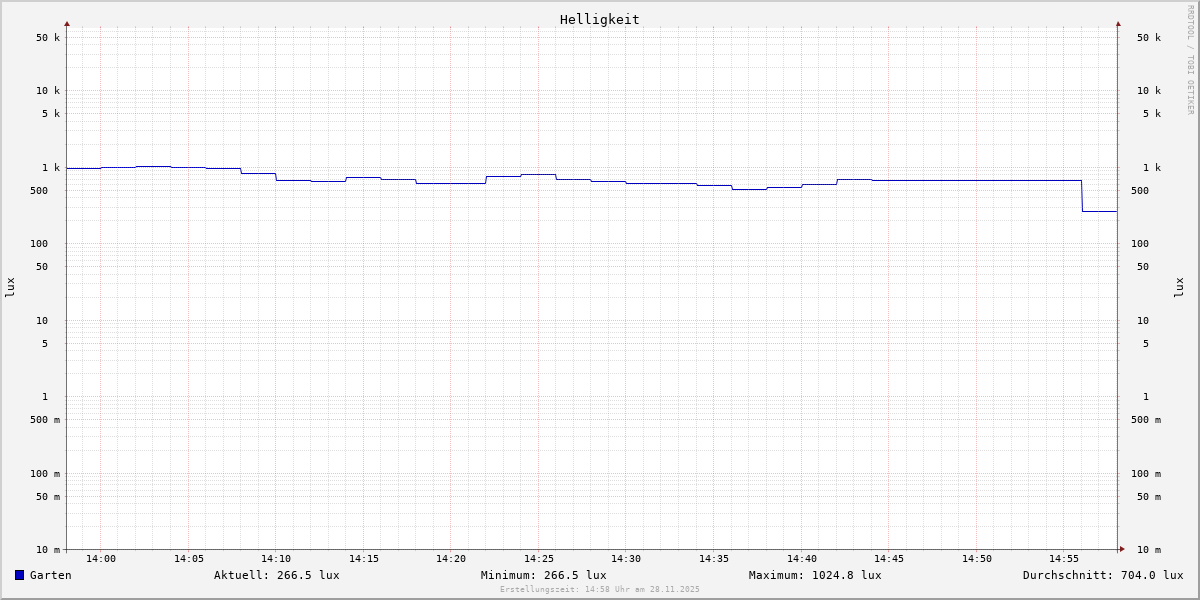Click the 14:55 time axis label
This screenshot has height=600, width=1200.
1064,559
